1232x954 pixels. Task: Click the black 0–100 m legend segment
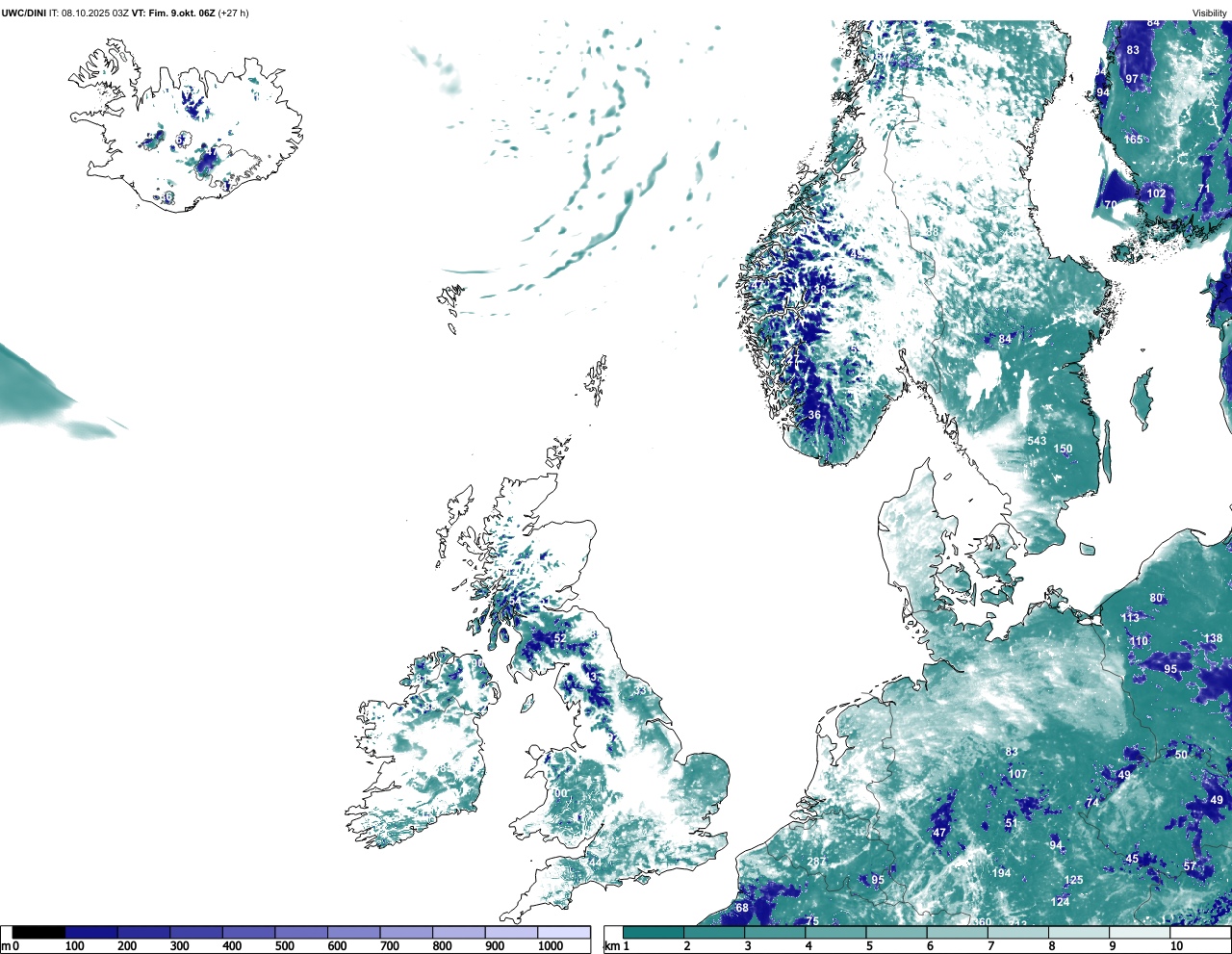coord(38,932)
